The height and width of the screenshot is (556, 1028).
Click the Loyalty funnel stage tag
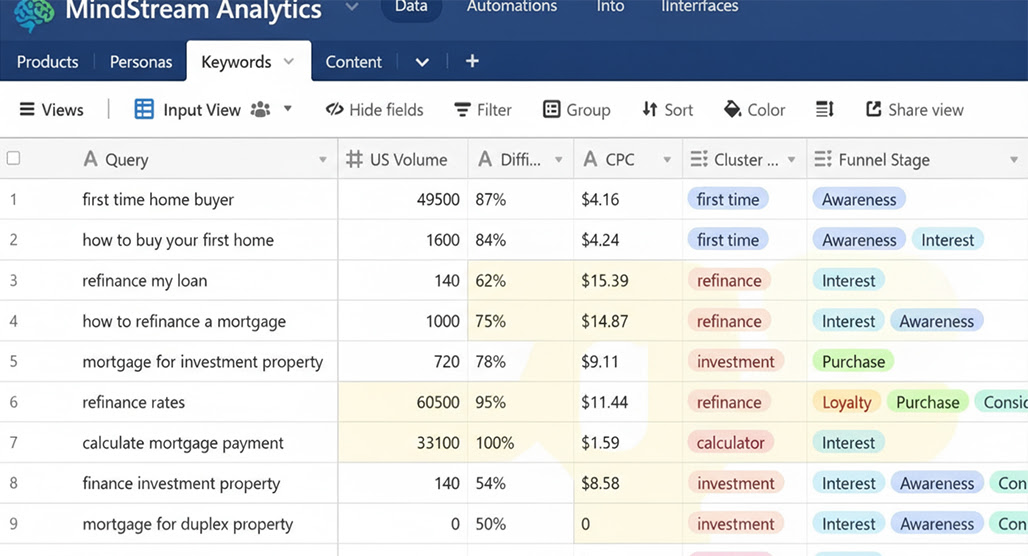846,402
